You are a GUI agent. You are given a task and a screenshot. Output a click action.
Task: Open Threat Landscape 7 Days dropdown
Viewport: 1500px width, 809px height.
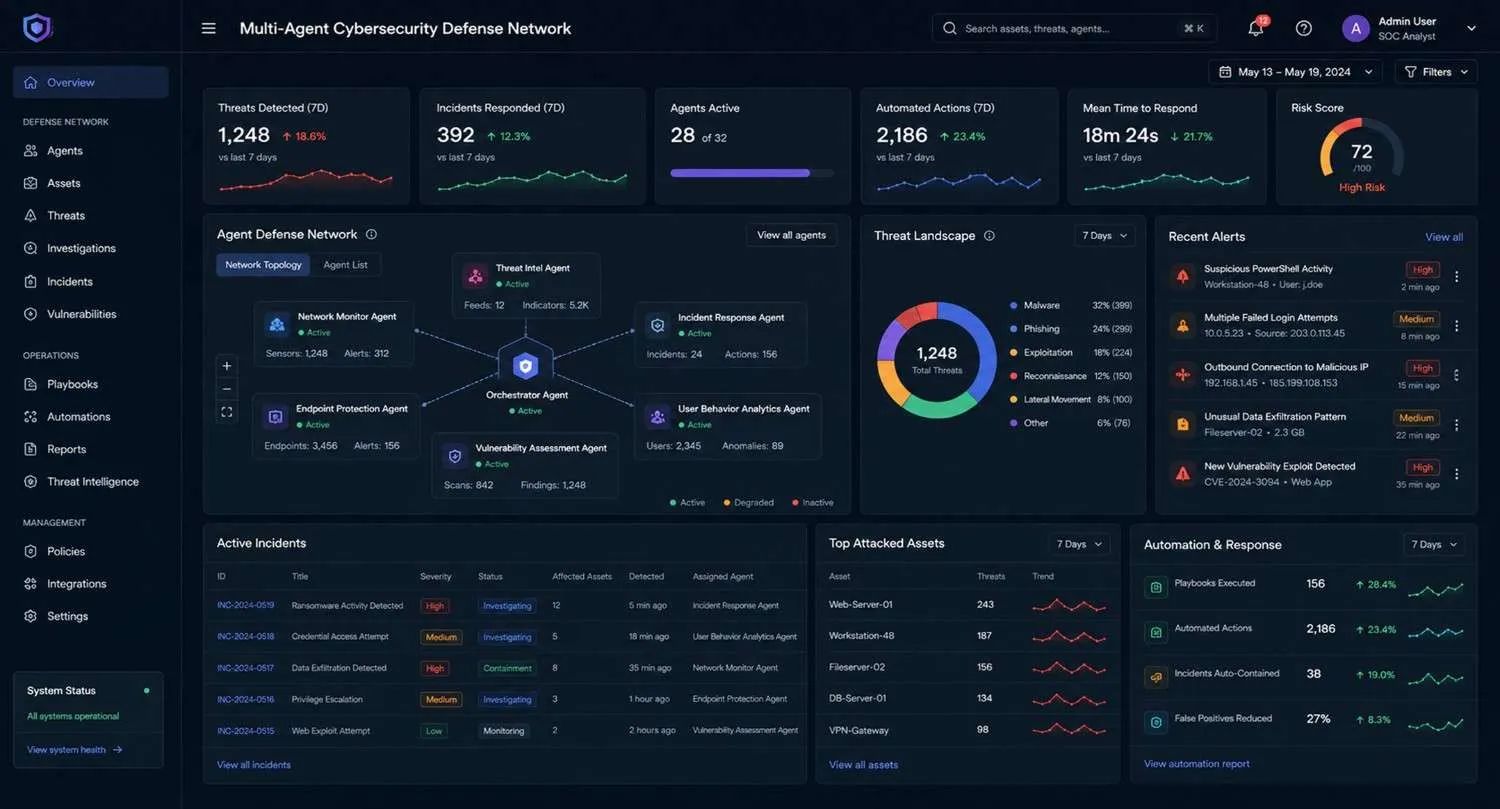(1105, 236)
